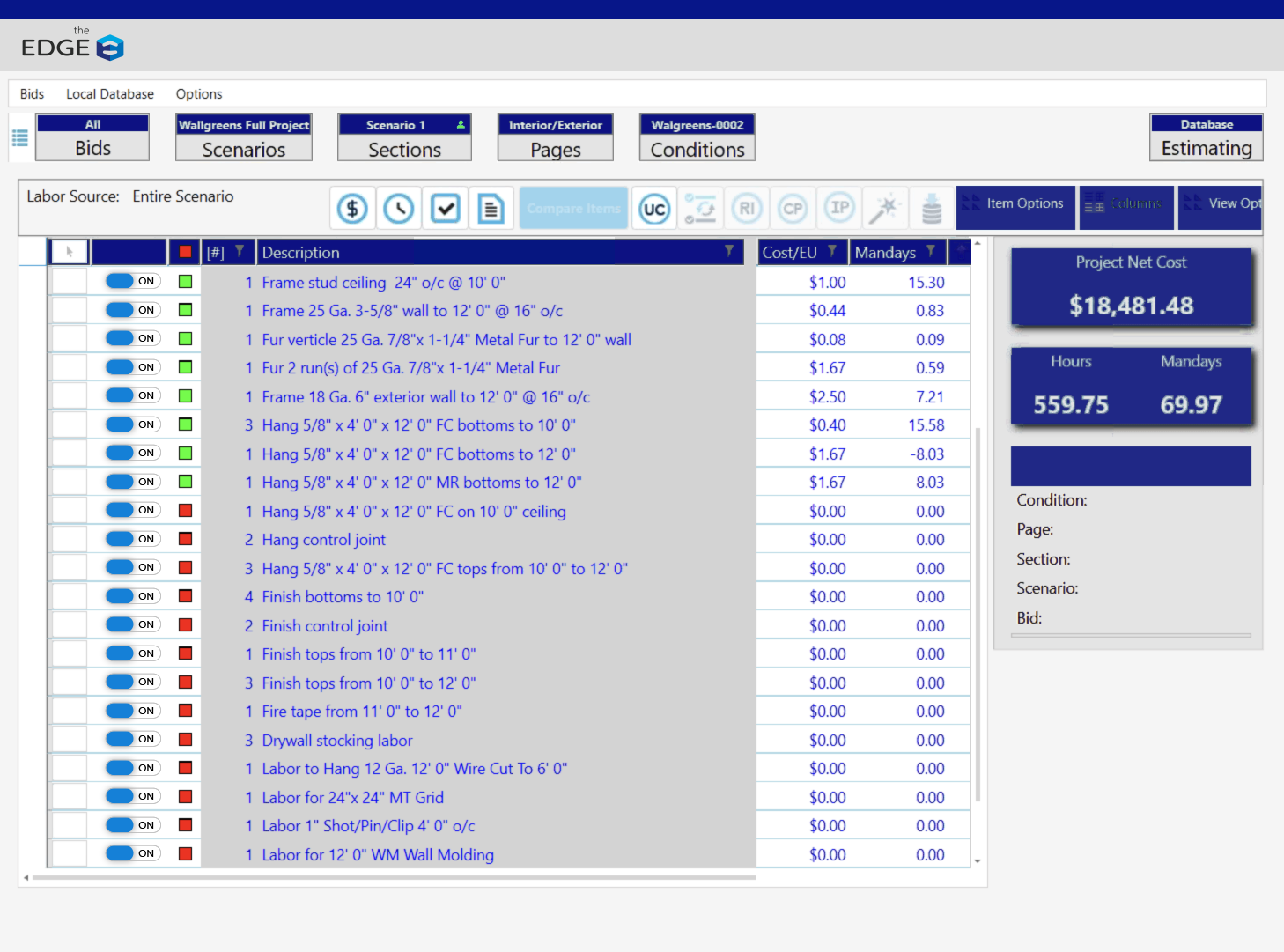The width and height of the screenshot is (1284, 952).
Task: Click the dollar sign cost icon
Action: pos(352,209)
